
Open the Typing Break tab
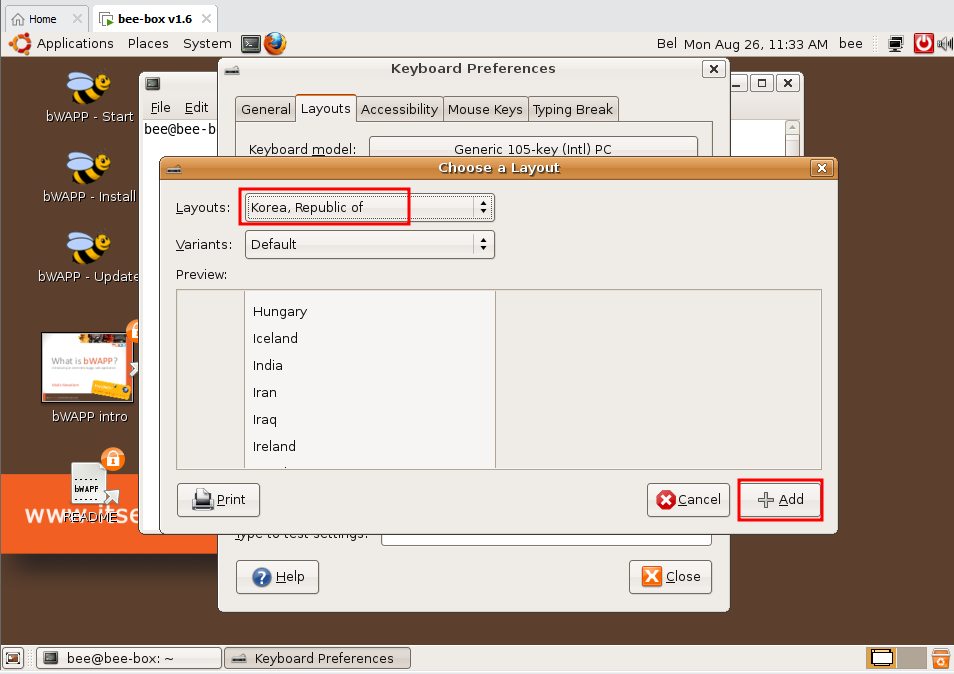coord(573,109)
